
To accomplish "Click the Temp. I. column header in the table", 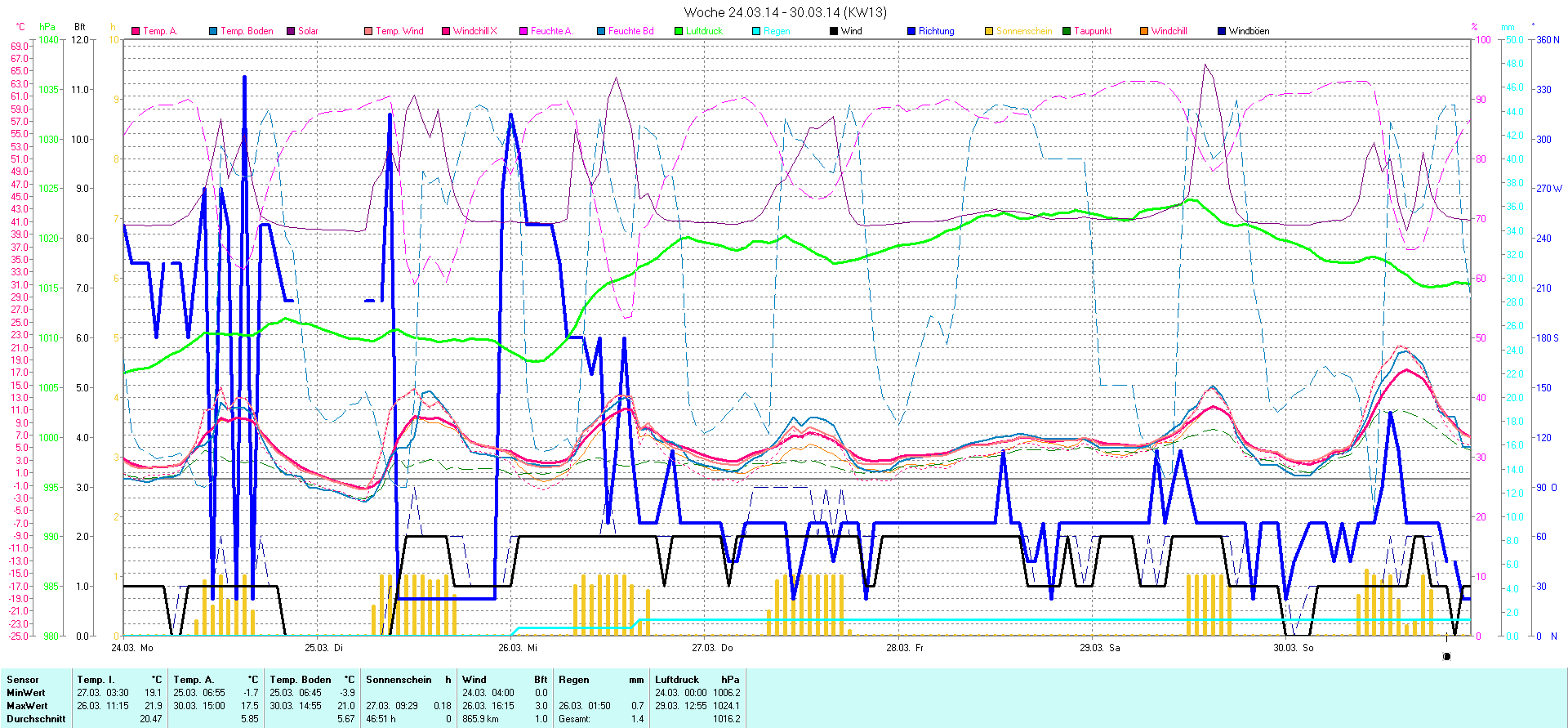I will pyautogui.click(x=96, y=680).
